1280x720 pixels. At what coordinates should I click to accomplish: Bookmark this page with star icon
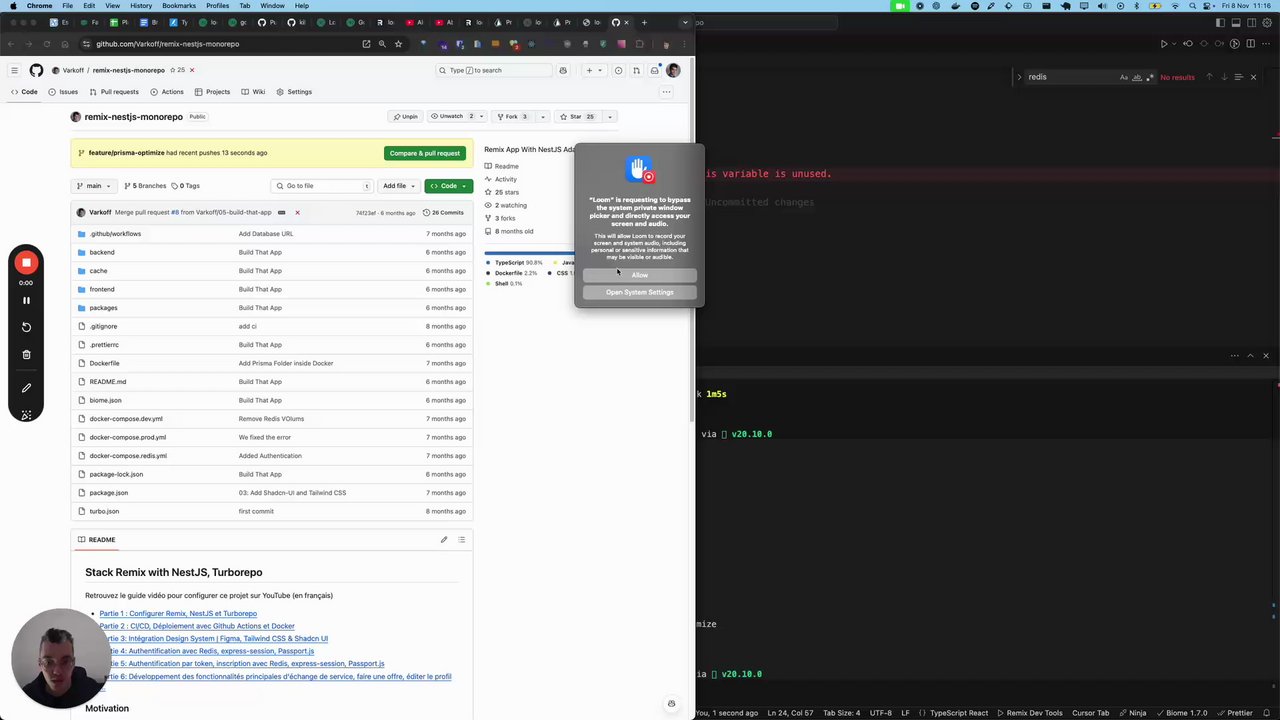(x=398, y=44)
